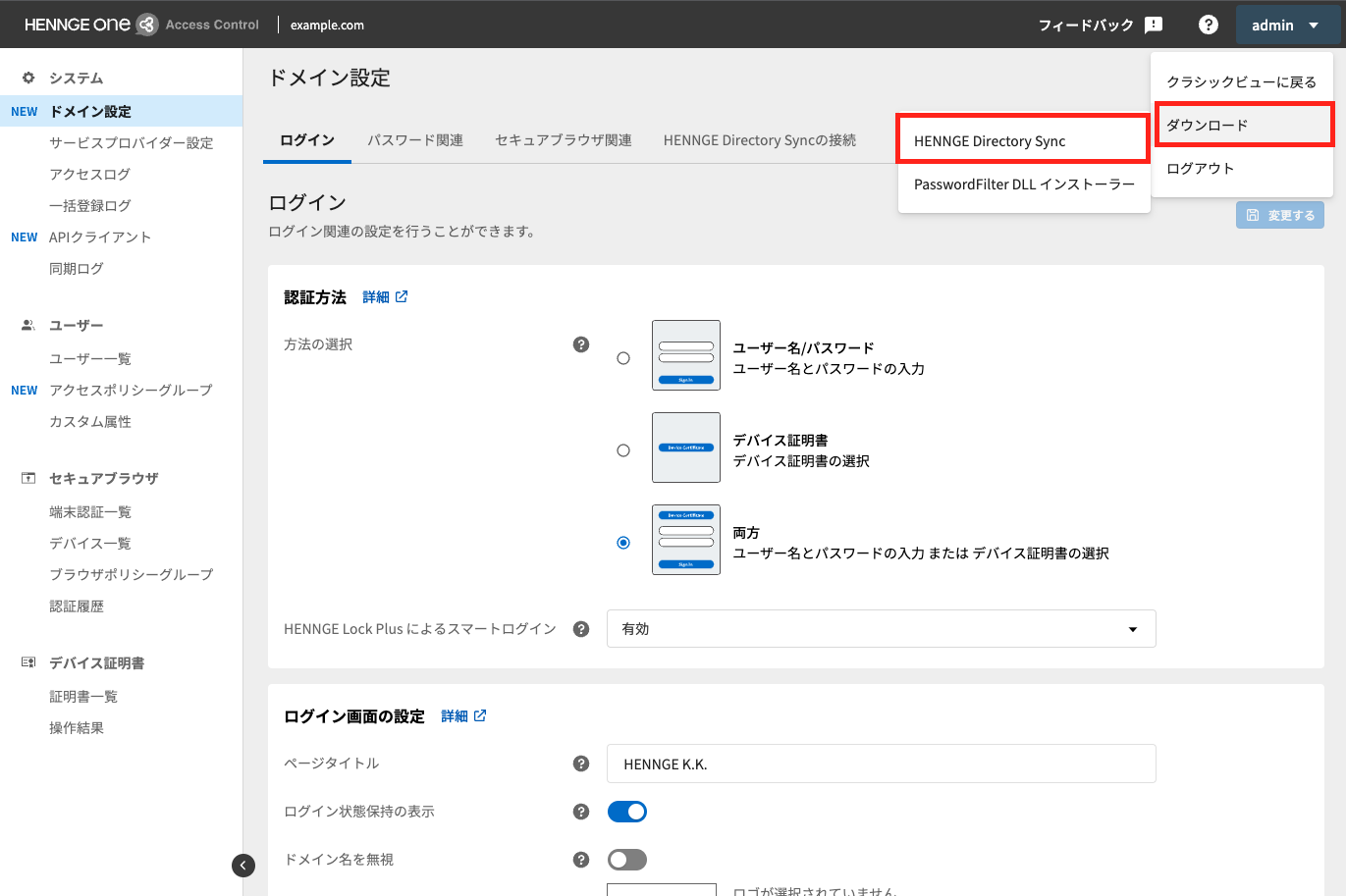
Task: Open the 詳細 link beside 認証方法
Action: pos(385,297)
